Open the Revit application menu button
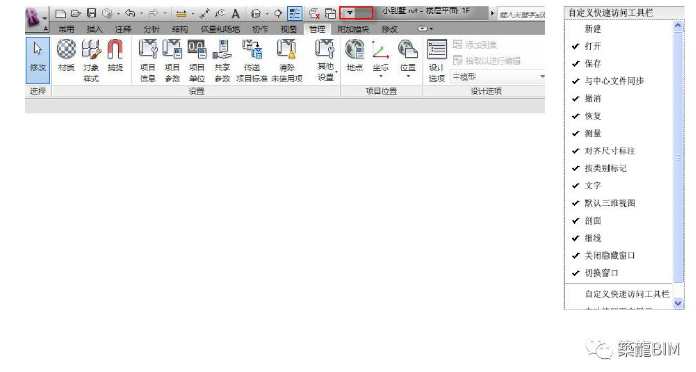 click(x=36, y=18)
